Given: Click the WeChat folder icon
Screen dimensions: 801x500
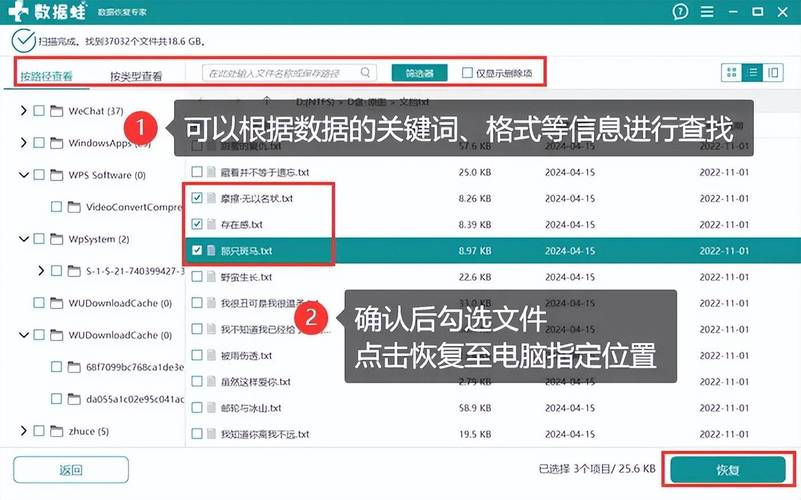Looking at the screenshot, I should (57, 111).
